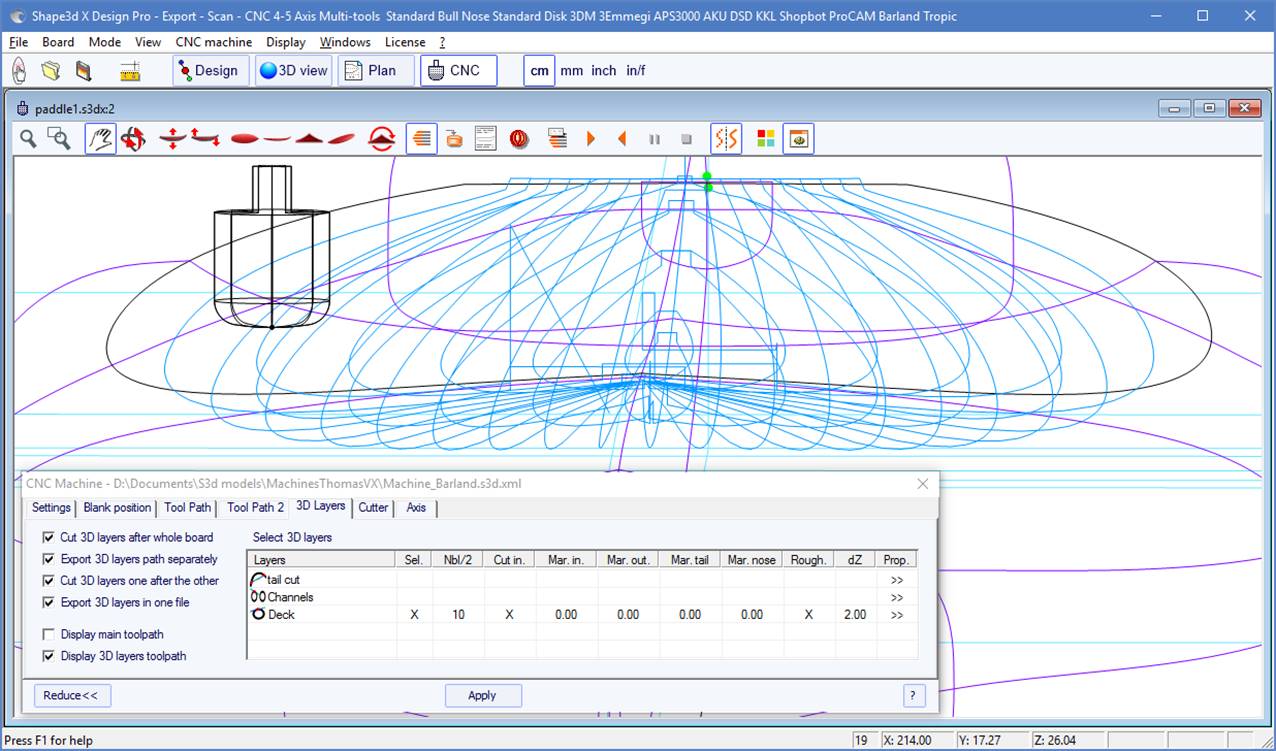Image resolution: width=1276 pixels, height=751 pixels.
Task: Open the measuring tape tool
Action: [x=130, y=71]
